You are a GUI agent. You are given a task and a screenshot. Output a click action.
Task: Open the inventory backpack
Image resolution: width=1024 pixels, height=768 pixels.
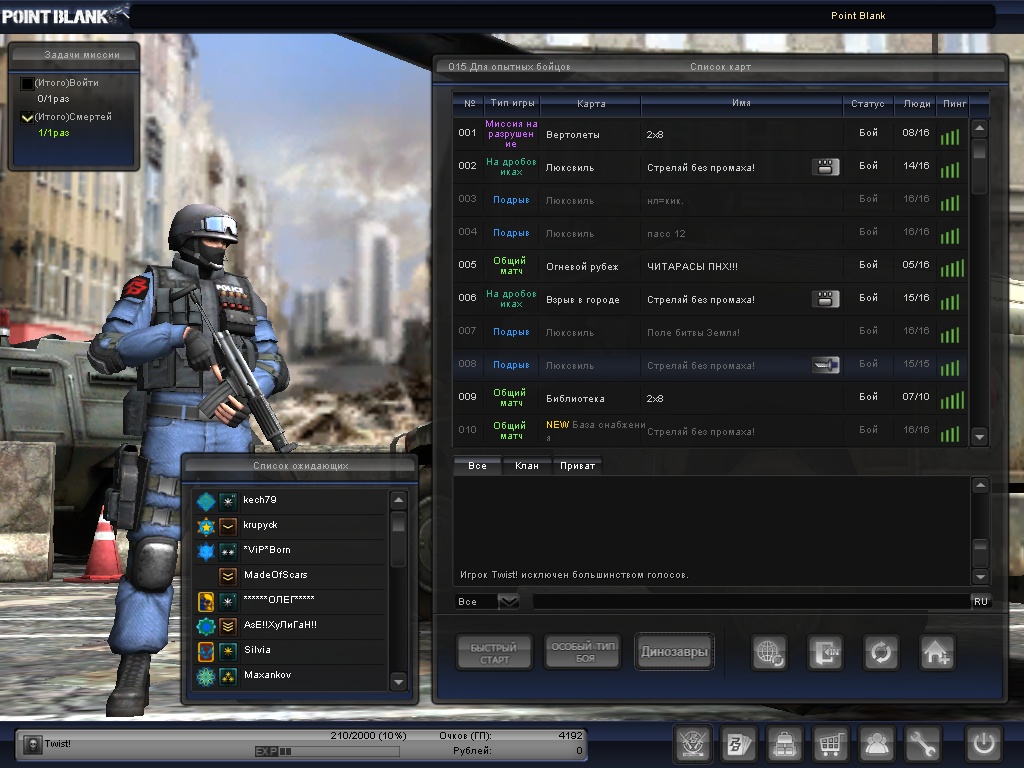(x=784, y=745)
